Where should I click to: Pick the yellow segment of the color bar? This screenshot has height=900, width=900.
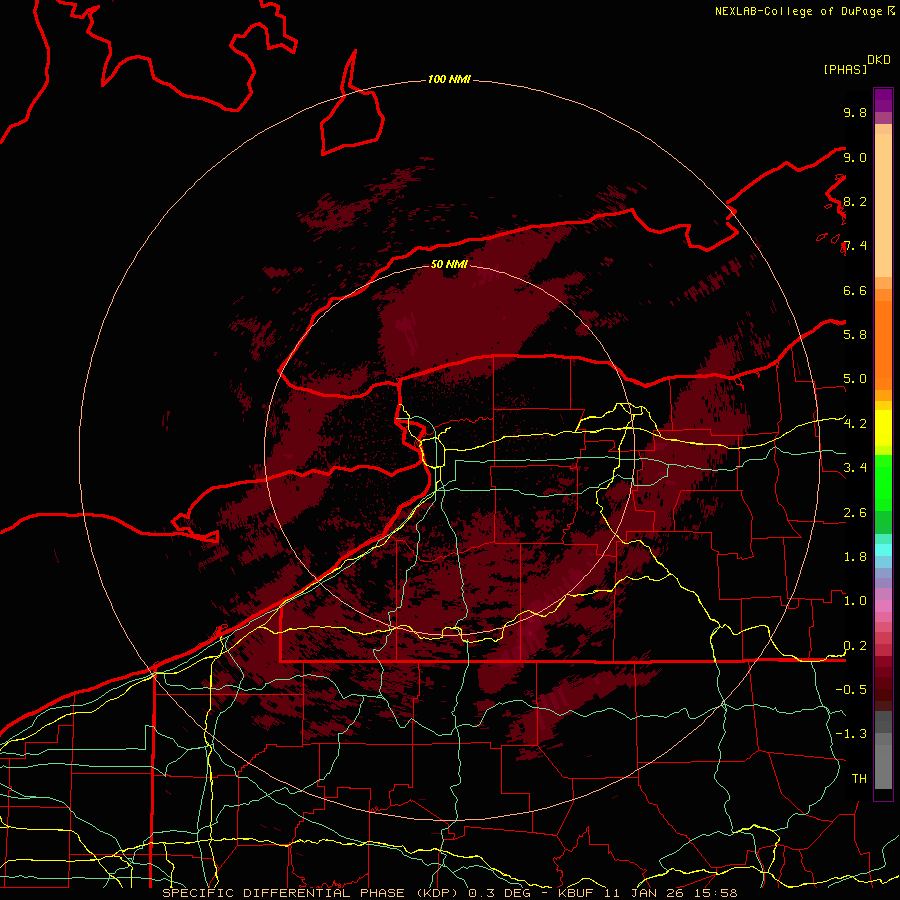click(883, 428)
